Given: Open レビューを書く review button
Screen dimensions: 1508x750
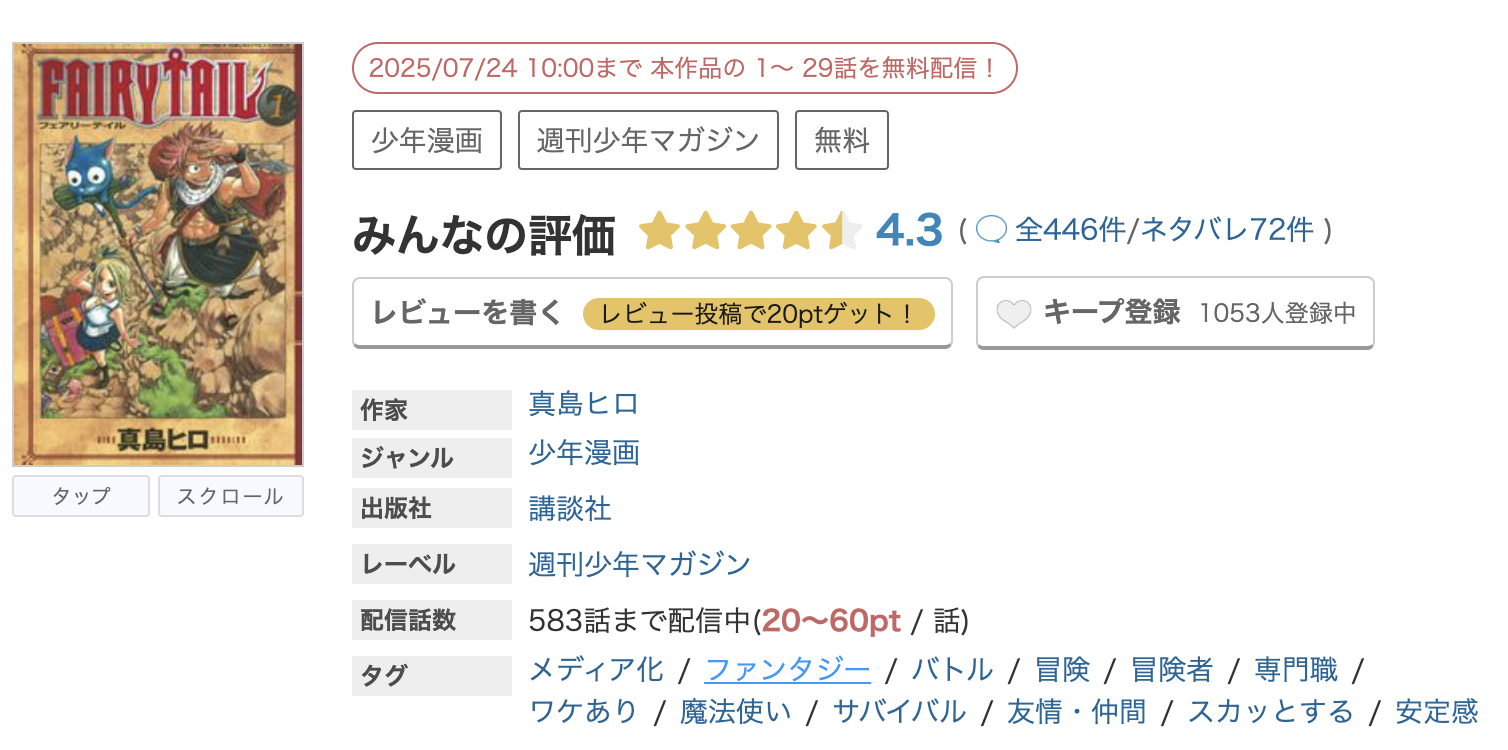Looking at the screenshot, I should pos(652,313).
